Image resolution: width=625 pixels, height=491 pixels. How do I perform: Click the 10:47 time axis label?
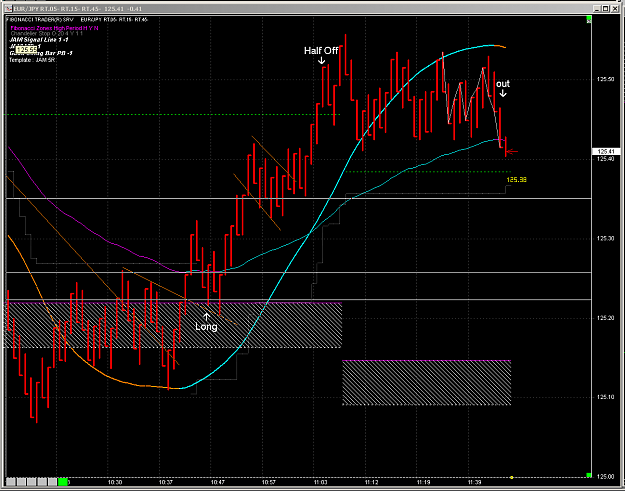click(218, 482)
